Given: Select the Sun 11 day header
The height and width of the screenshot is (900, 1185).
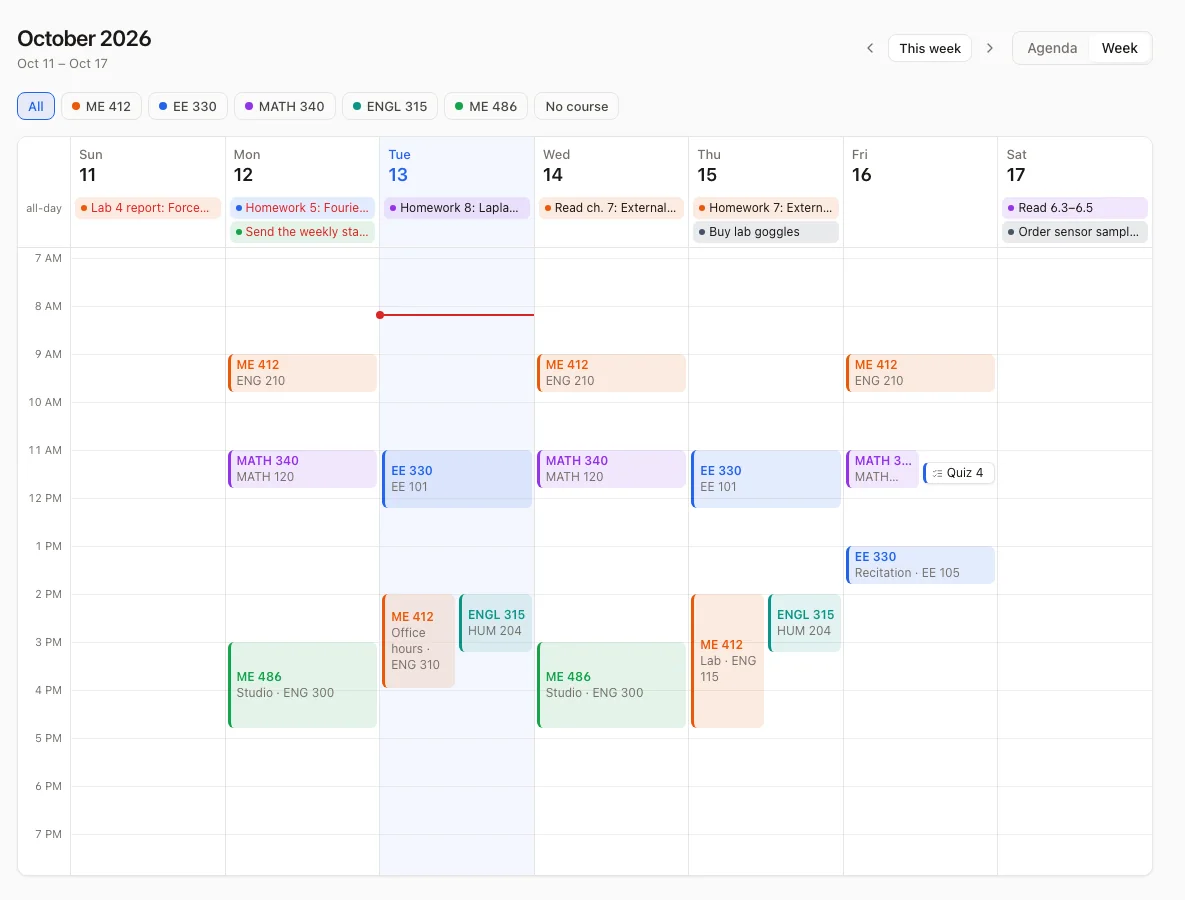Looking at the screenshot, I should click(148, 165).
